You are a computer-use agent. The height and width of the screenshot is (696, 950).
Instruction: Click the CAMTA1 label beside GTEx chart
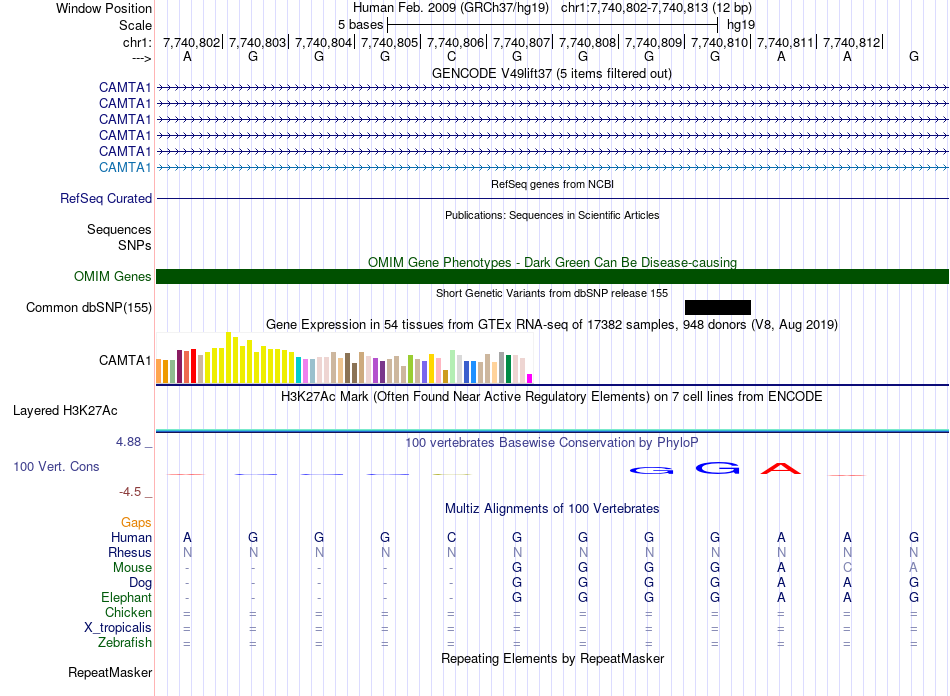[125, 360]
